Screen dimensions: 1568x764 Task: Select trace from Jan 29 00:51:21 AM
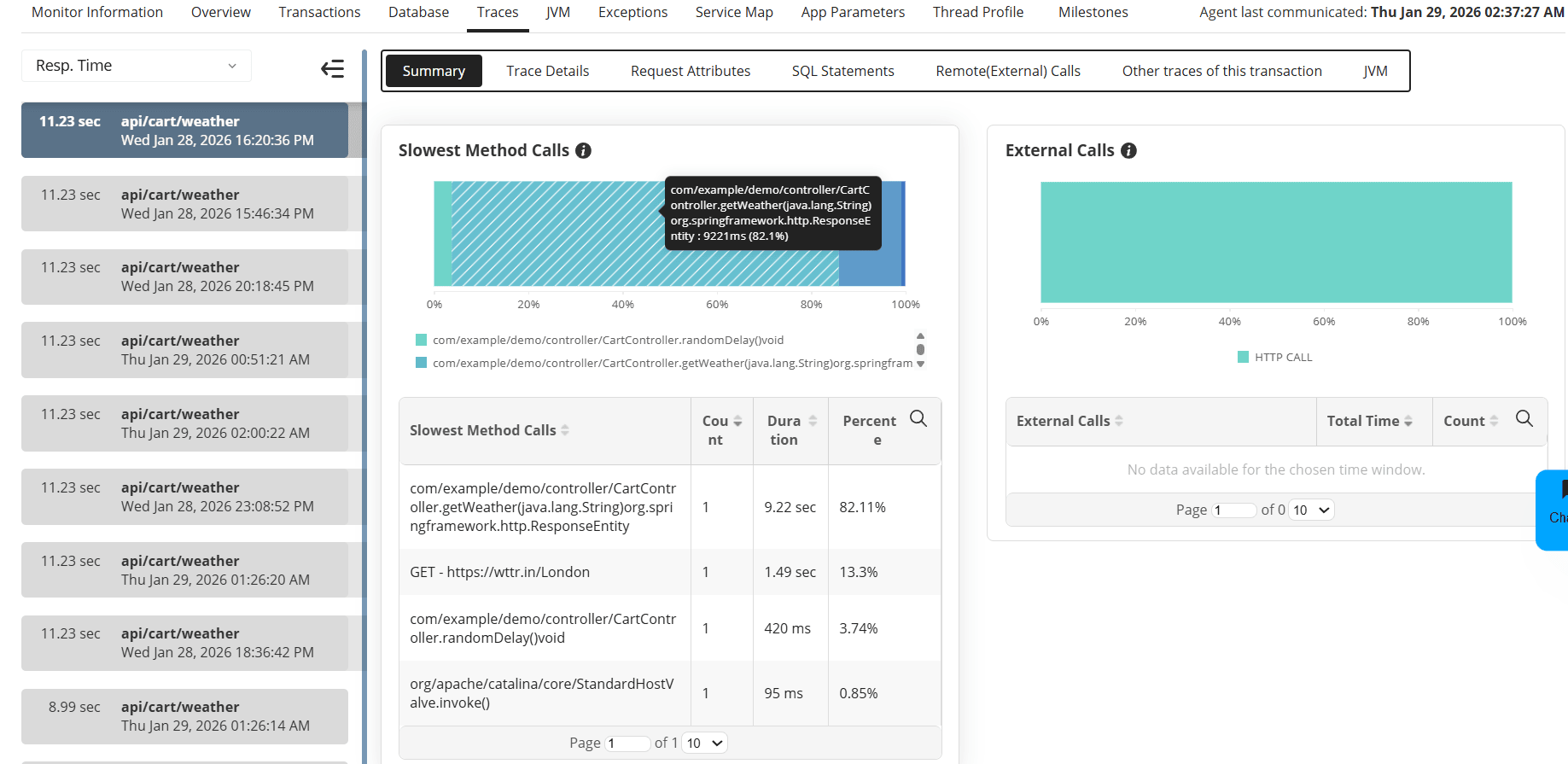click(184, 350)
